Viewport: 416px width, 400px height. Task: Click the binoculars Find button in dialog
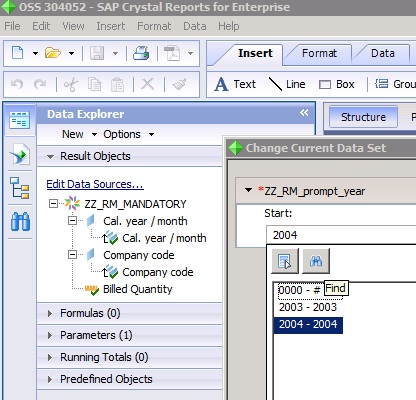point(316,261)
